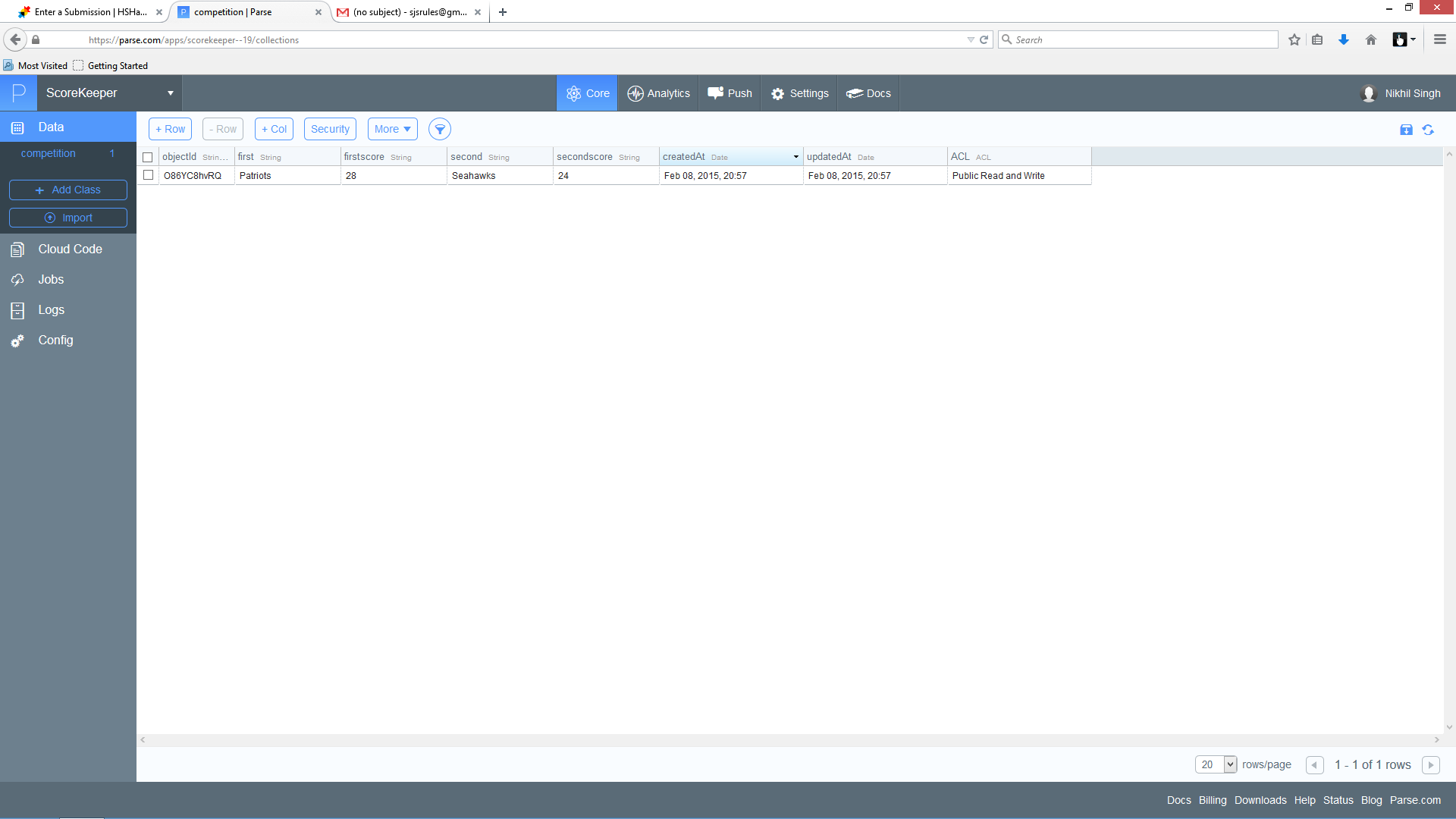This screenshot has height=819, width=1456.
Task: Click the + Row button
Action: click(x=170, y=130)
